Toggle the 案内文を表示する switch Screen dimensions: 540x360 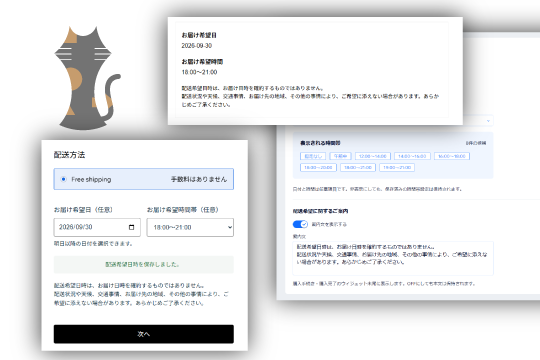(300, 224)
